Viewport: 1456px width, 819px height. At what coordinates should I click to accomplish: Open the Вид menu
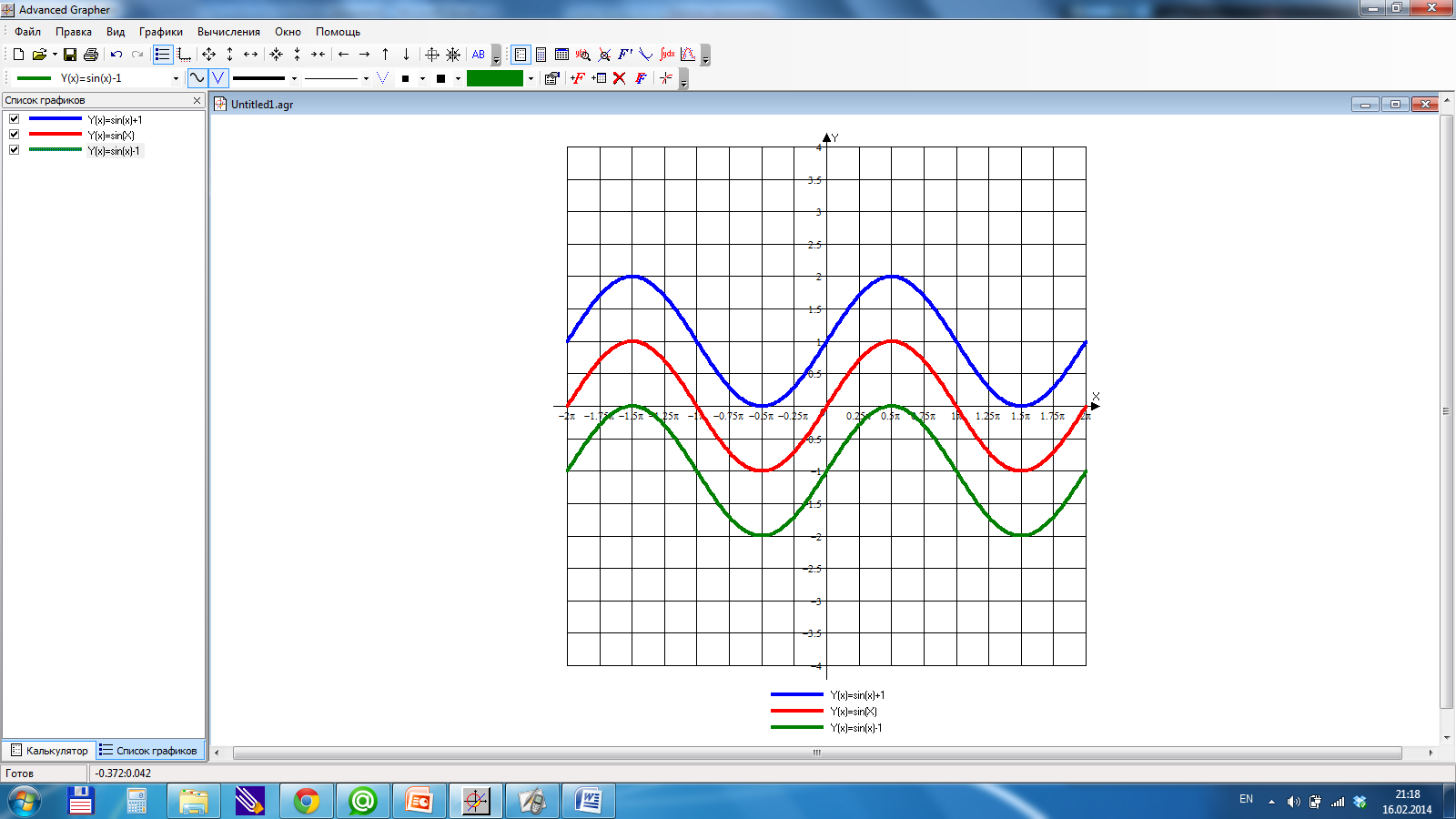116,32
